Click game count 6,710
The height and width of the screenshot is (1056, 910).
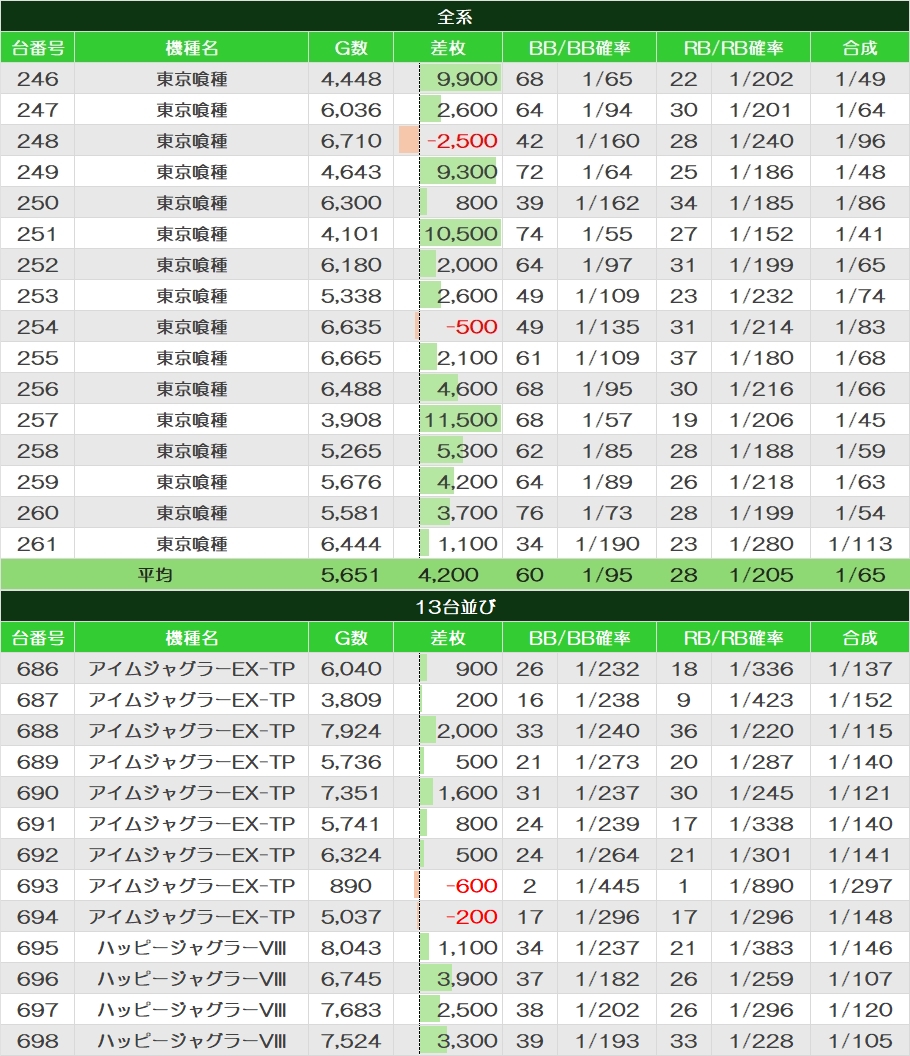coord(351,141)
